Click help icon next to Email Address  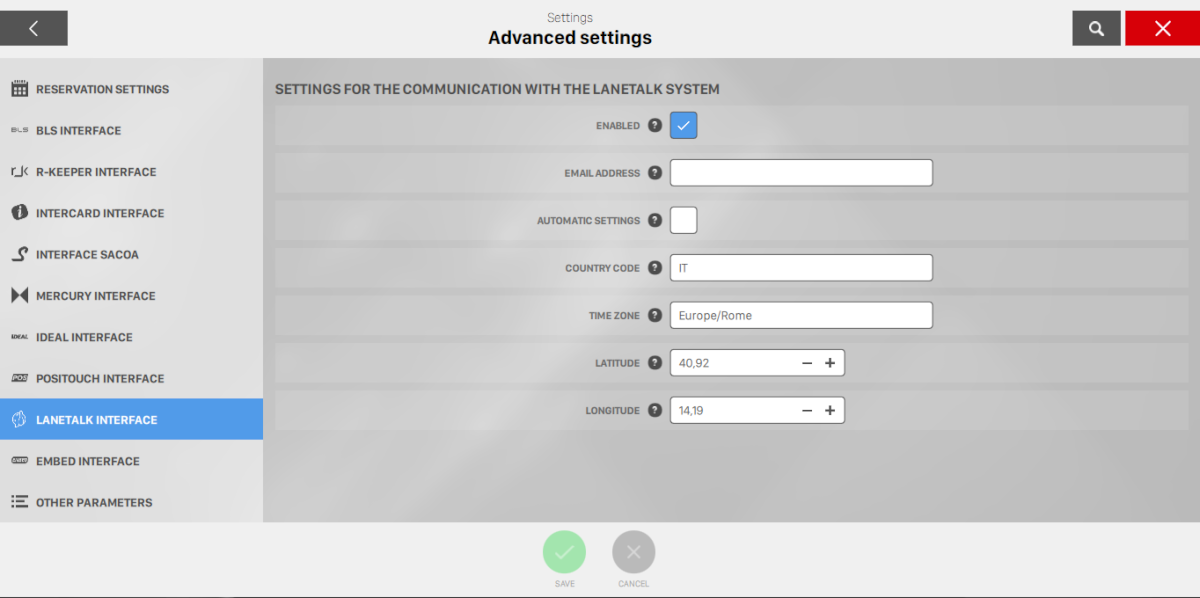(655, 173)
